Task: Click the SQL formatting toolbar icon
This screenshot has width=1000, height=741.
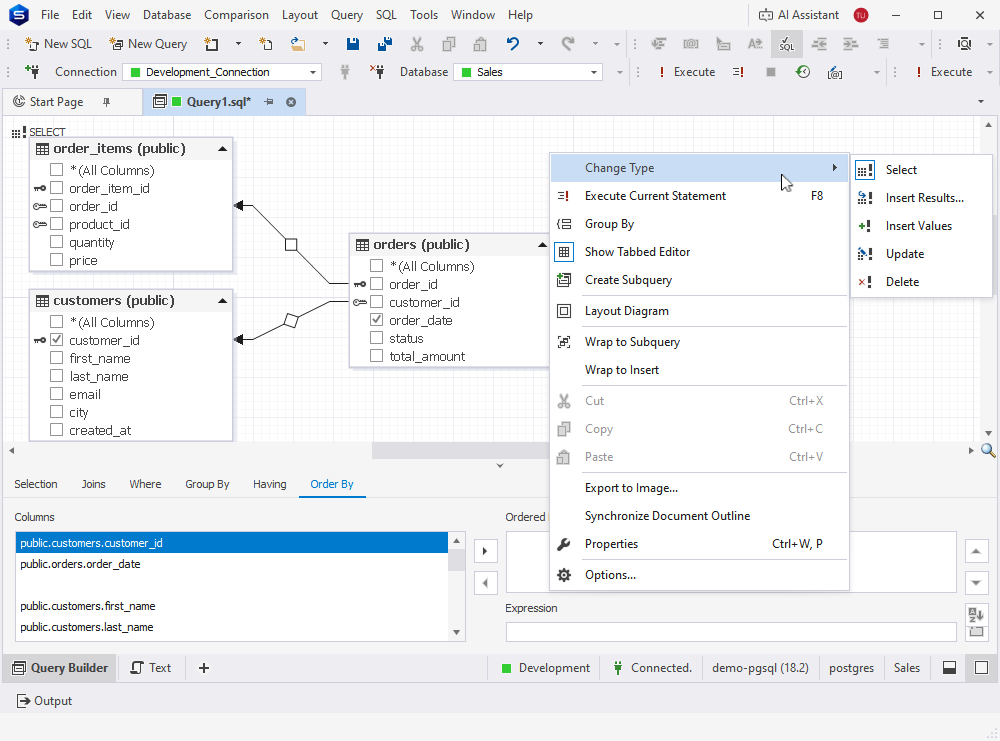Action: (x=786, y=44)
